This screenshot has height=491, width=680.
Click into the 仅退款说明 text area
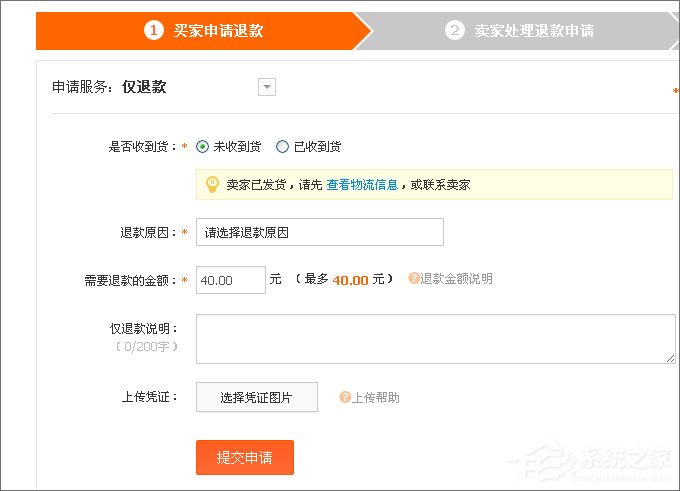[x=435, y=338]
